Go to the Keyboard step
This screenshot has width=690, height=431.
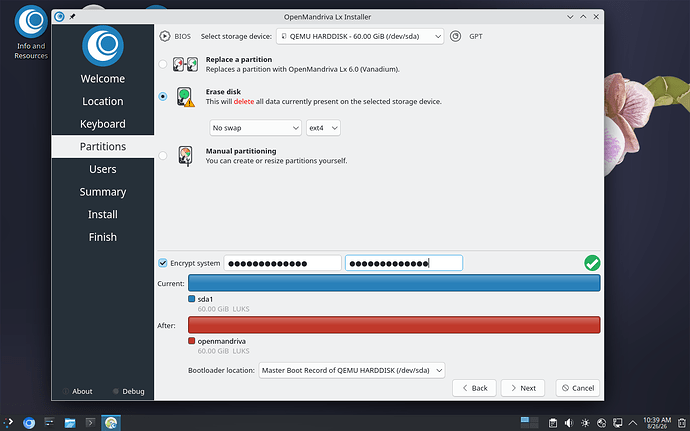(x=103, y=124)
